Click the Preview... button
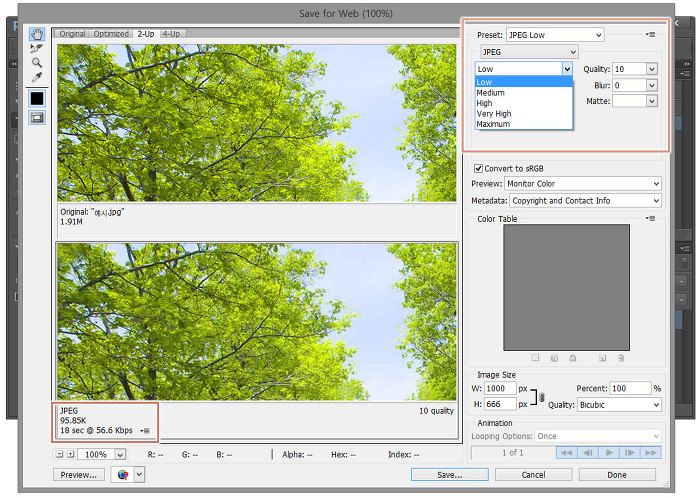The height and width of the screenshot is (498, 700). [x=79, y=475]
